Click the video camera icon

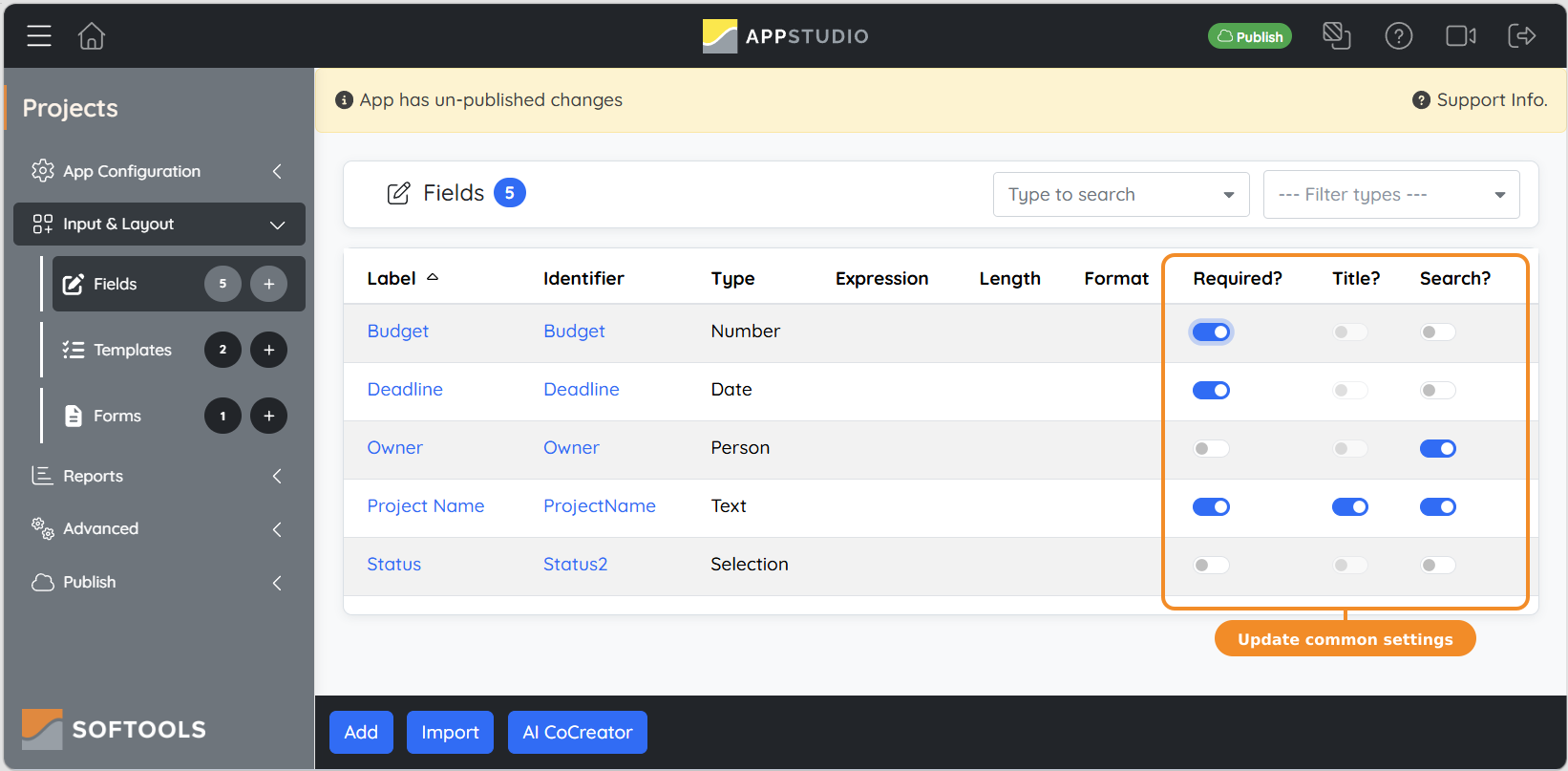click(1461, 36)
